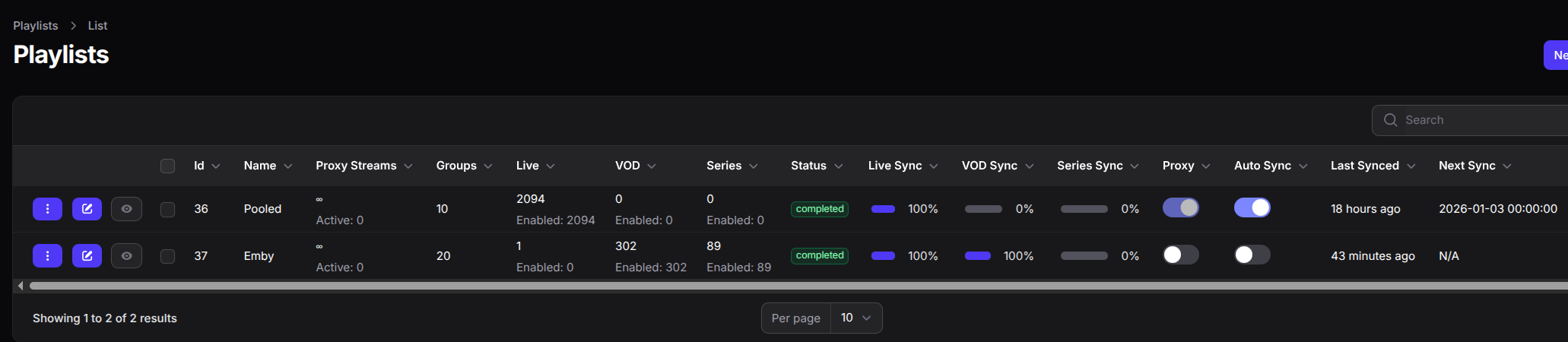Disable Auto Sync for Pooled playlist
The width and height of the screenshot is (1568, 342).
point(1252,207)
